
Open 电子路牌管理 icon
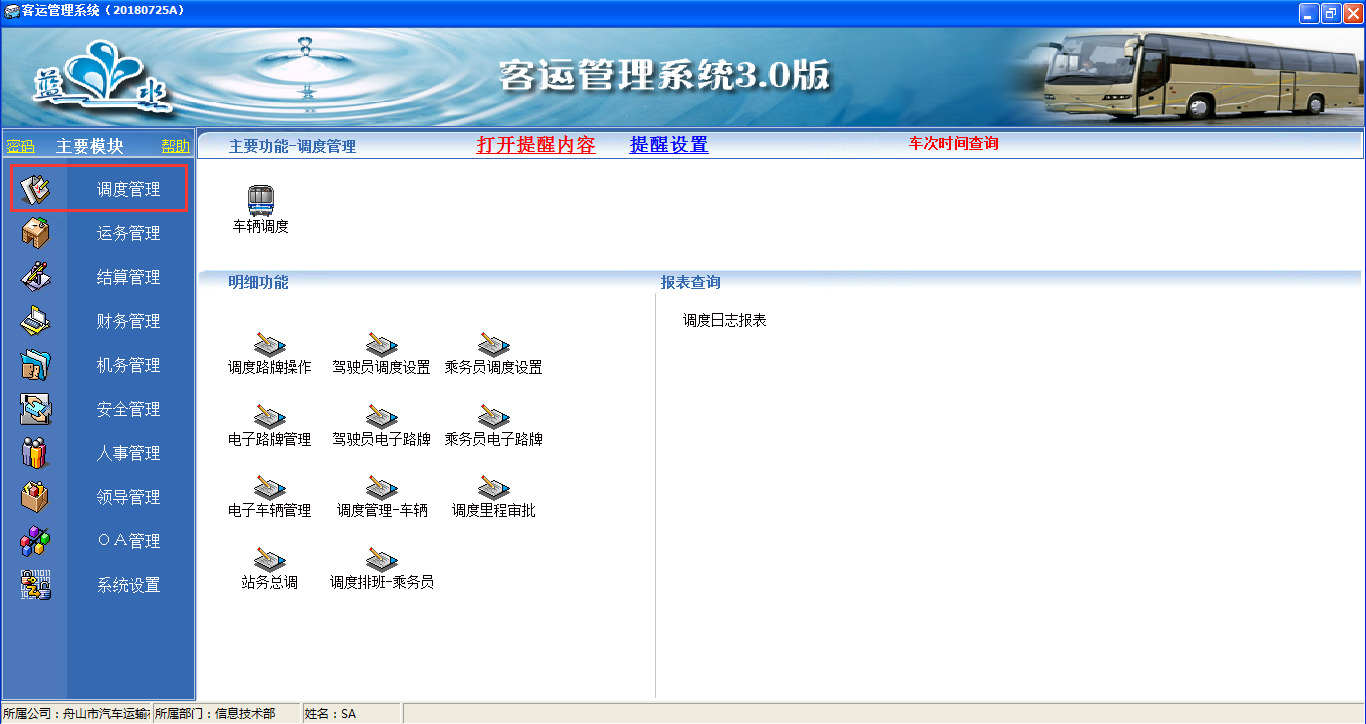point(270,417)
